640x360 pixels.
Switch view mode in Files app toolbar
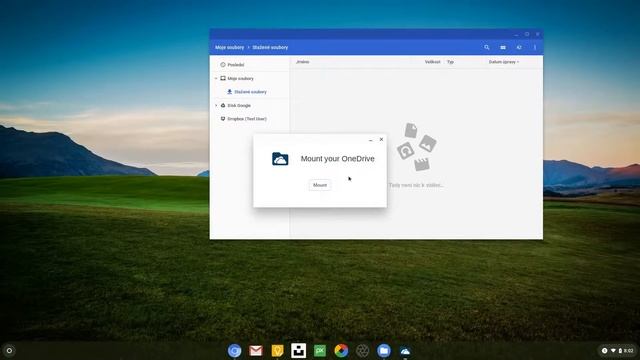(x=503, y=47)
